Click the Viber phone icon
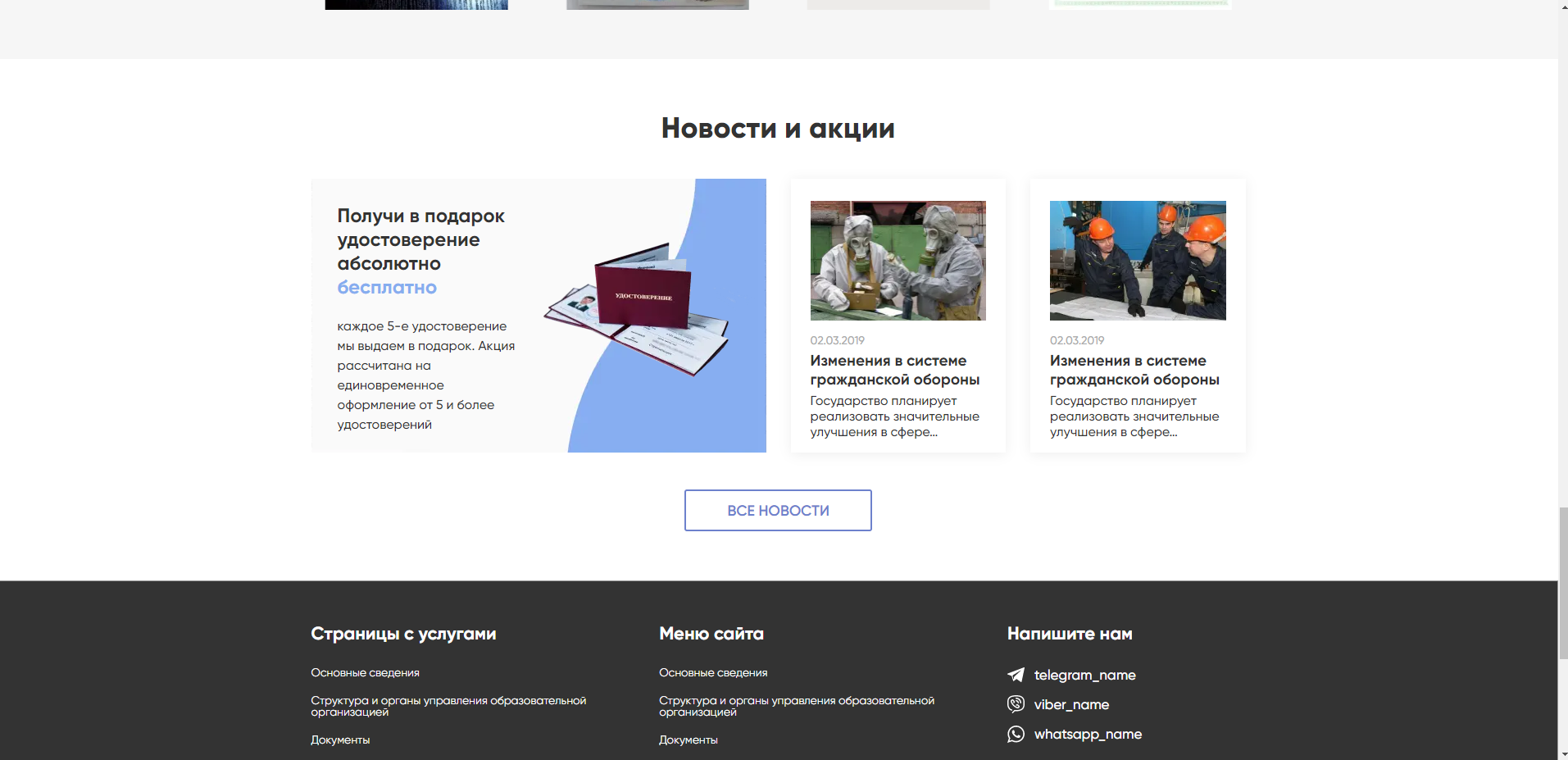Image resolution: width=1568 pixels, height=760 pixels. coord(1016,704)
